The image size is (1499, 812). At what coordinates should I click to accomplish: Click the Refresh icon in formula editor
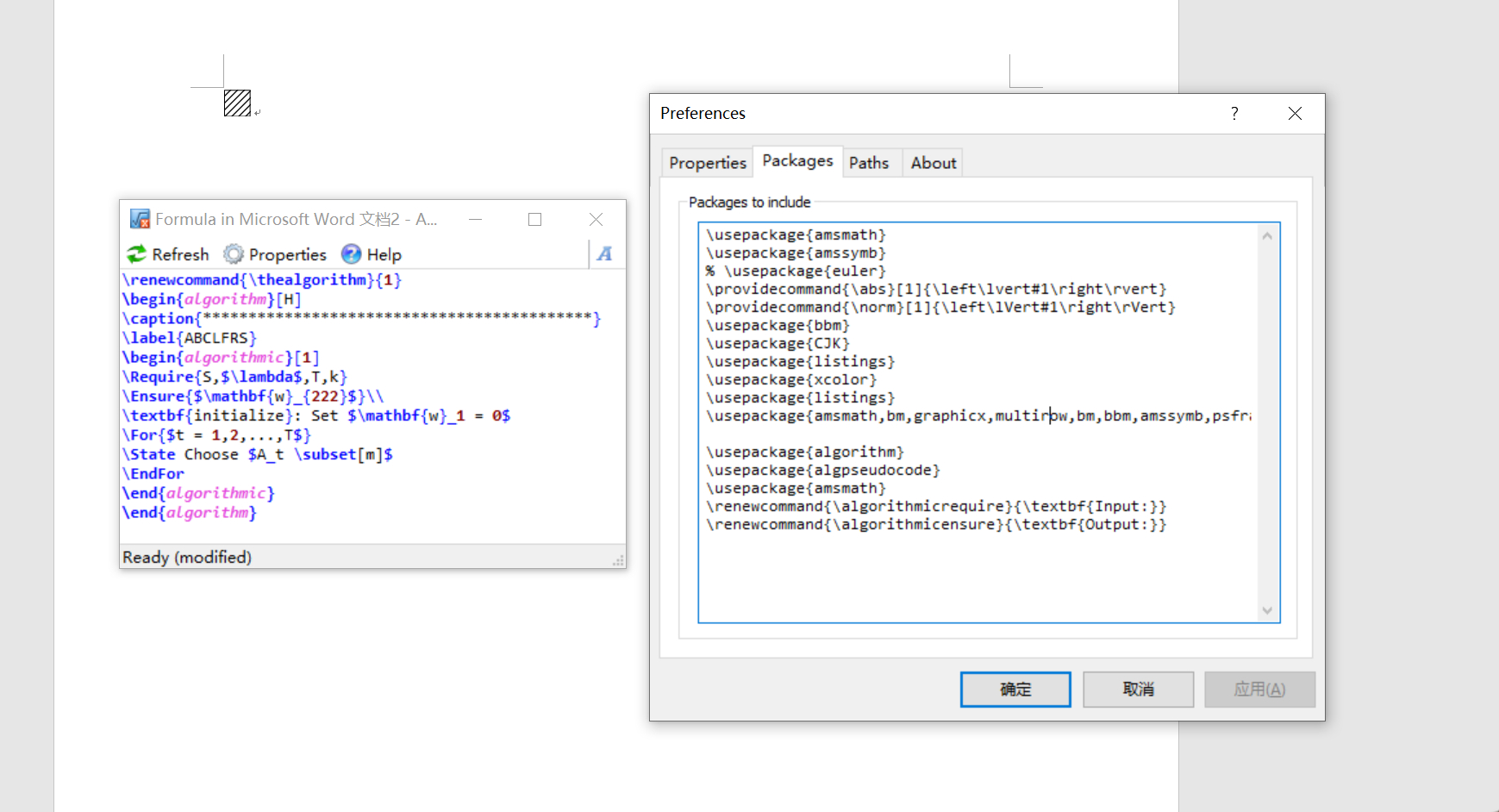click(x=136, y=254)
